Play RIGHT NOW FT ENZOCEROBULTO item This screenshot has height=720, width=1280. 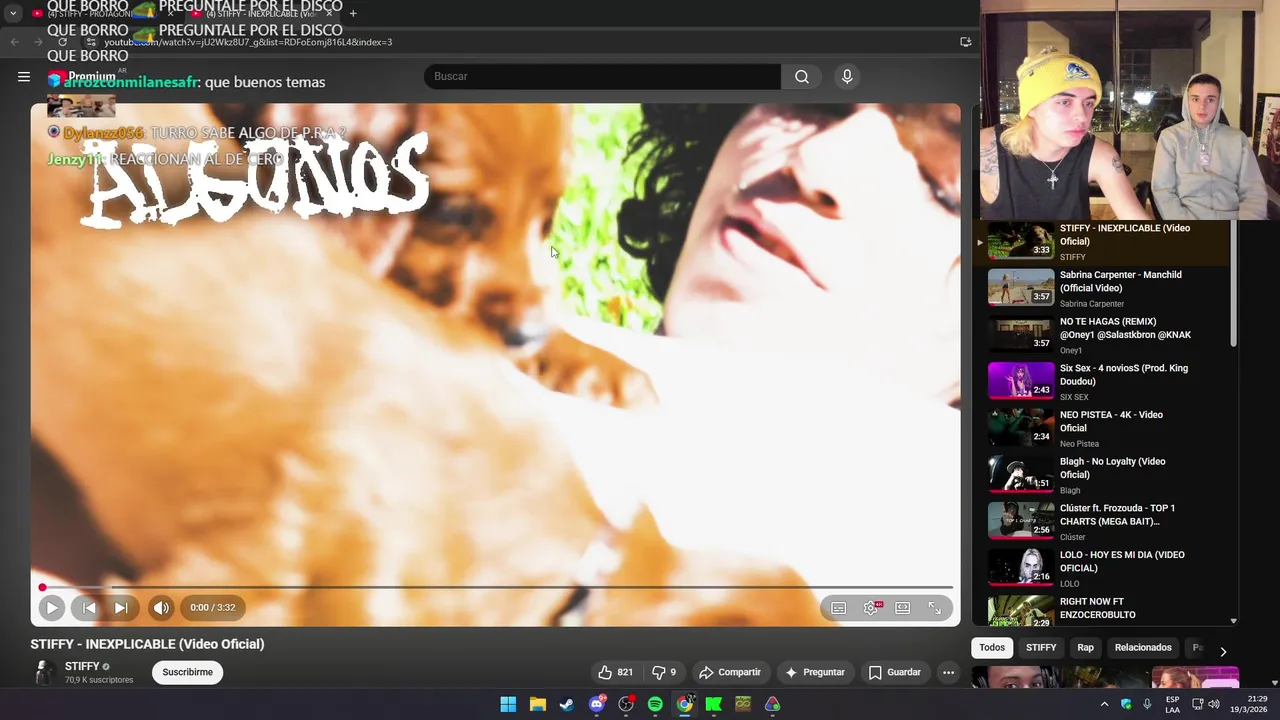(1099, 610)
